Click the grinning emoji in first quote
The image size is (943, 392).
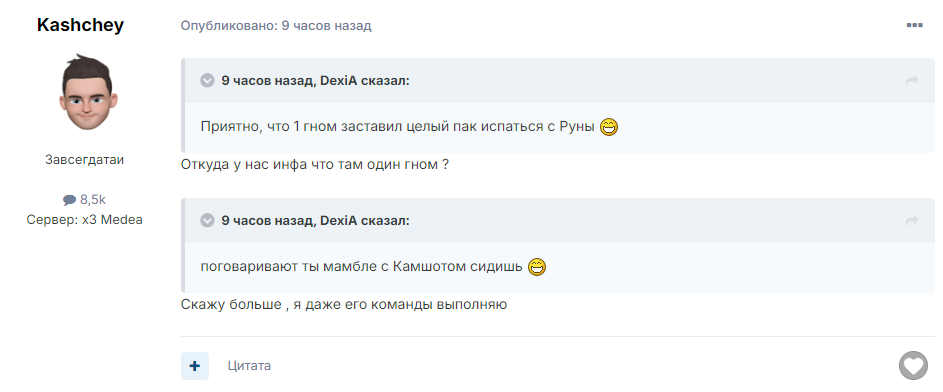tap(609, 127)
